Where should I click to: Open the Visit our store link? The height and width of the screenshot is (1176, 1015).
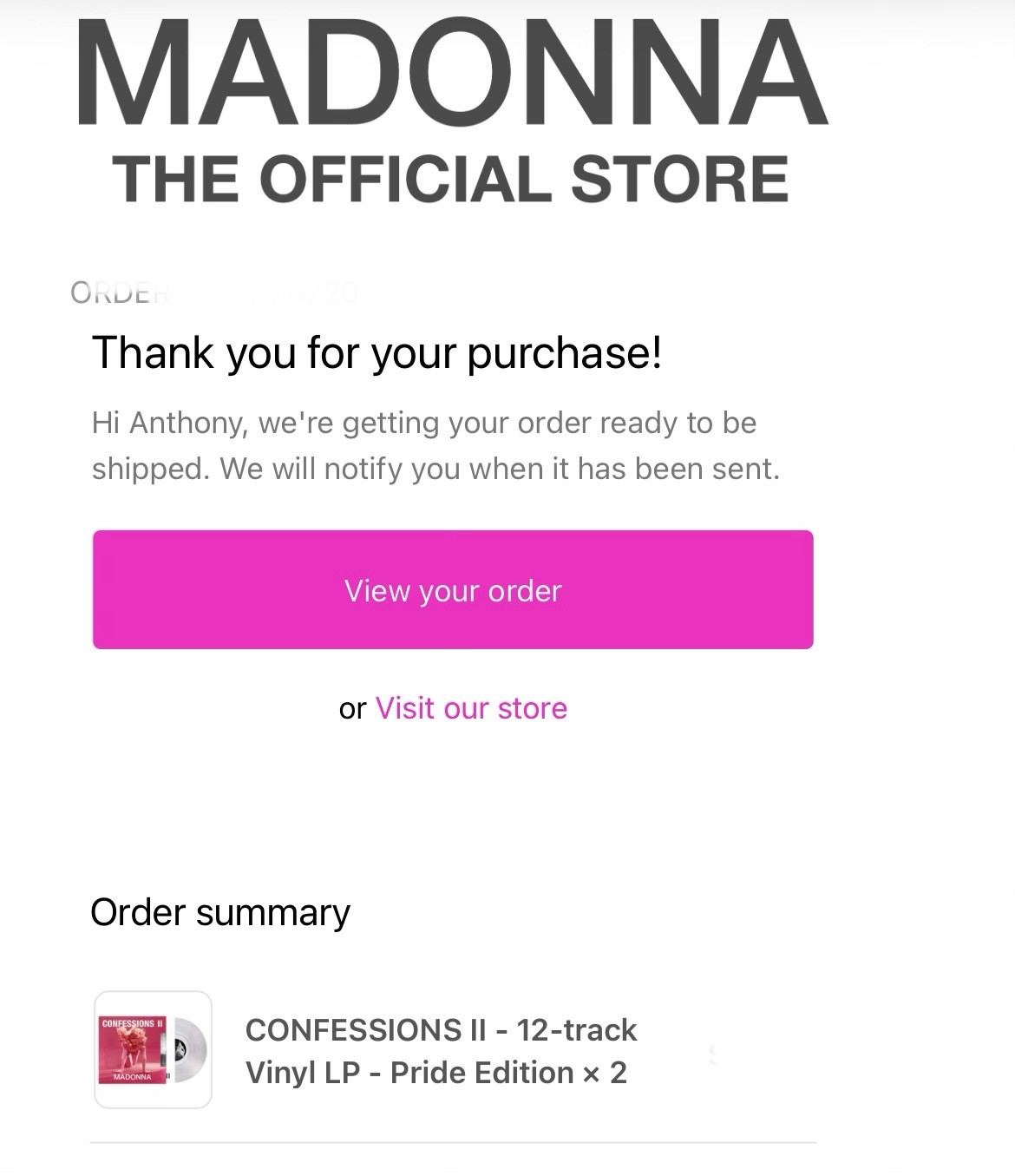[x=471, y=708]
